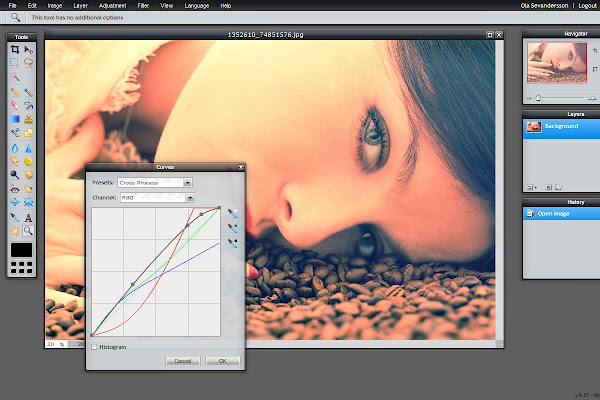Viewport: 600px width, 400px height.
Task: Select the Magic Wand tool
Action: [15, 77]
